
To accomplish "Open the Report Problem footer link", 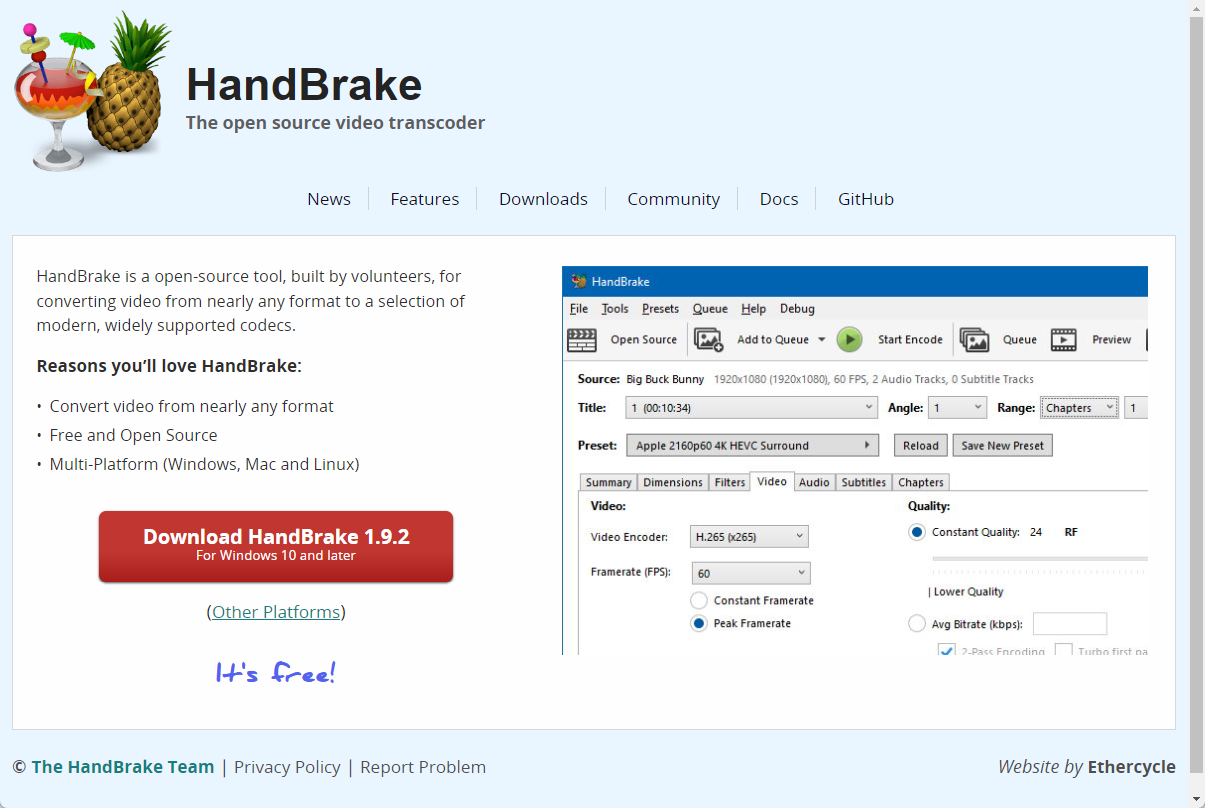I will coord(423,767).
